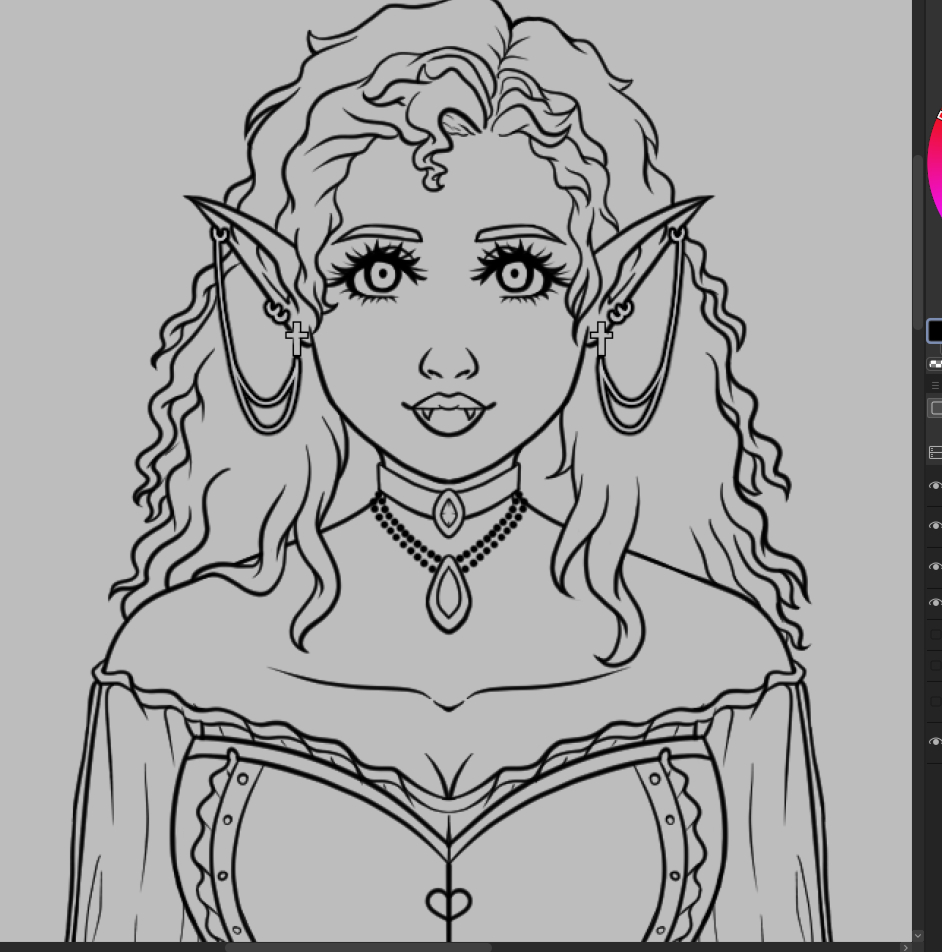Toggle the eye icon of the second layer
Image resolution: width=942 pixels, height=952 pixels.
pos(936,526)
